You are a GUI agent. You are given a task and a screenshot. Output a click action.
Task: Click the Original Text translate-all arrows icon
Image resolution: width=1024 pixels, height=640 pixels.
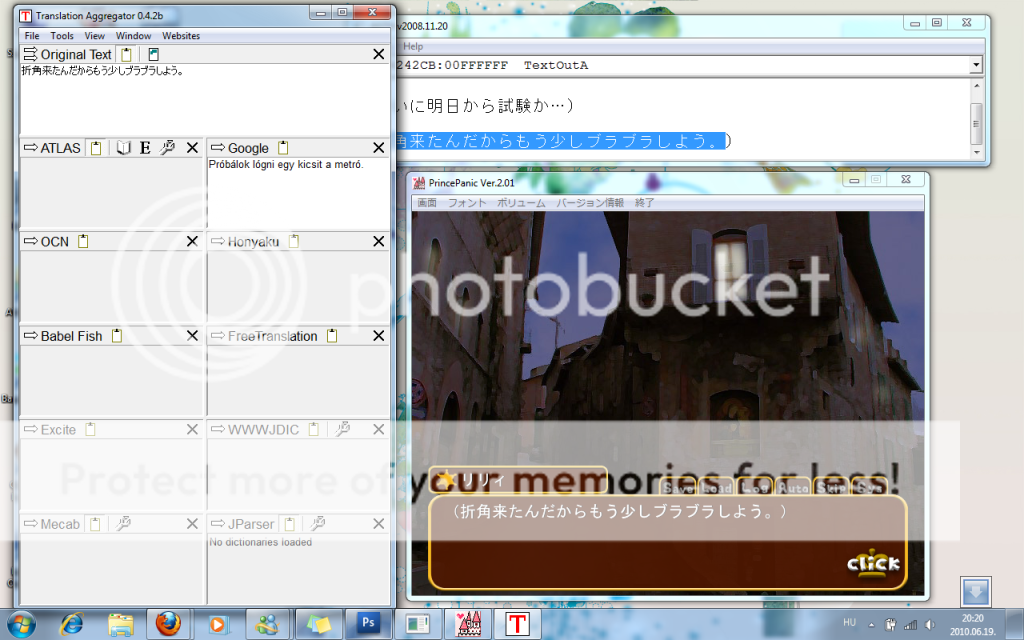click(29, 54)
